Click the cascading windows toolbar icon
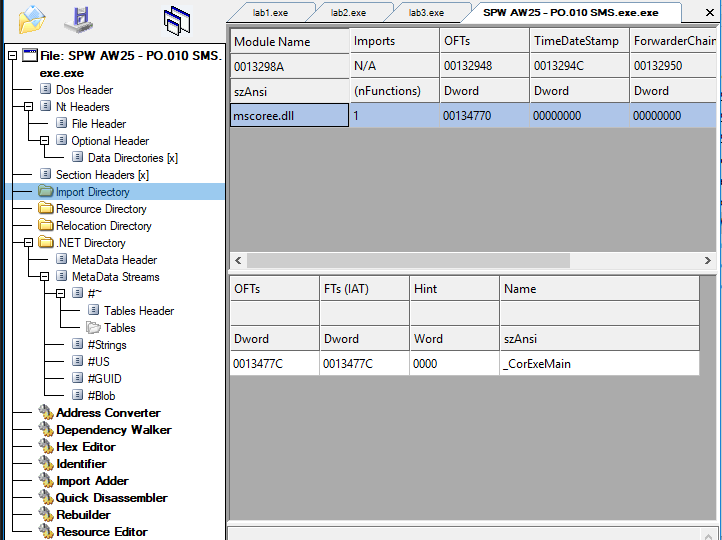 tap(177, 21)
